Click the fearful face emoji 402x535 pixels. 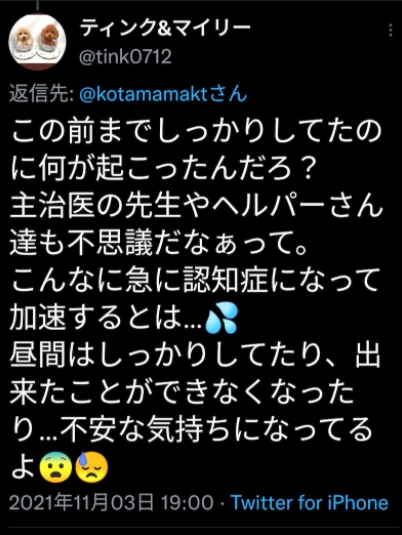[56, 467]
